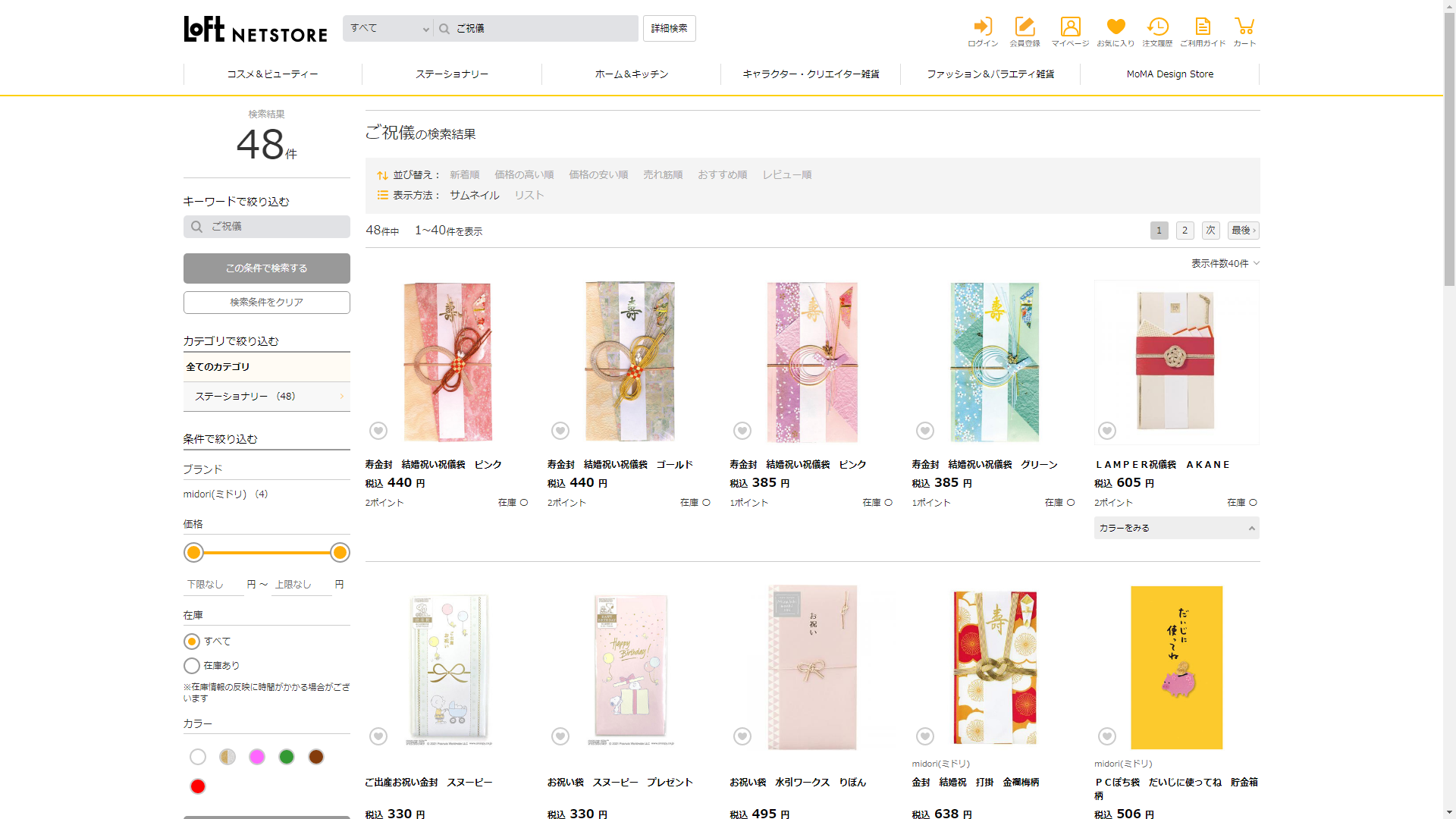The image size is (1456, 819).
Task: Select the red color swatch filter
Action: (x=198, y=786)
